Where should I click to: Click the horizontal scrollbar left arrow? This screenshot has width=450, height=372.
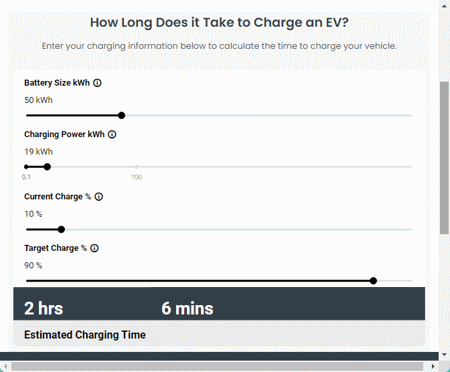pos(5,366)
